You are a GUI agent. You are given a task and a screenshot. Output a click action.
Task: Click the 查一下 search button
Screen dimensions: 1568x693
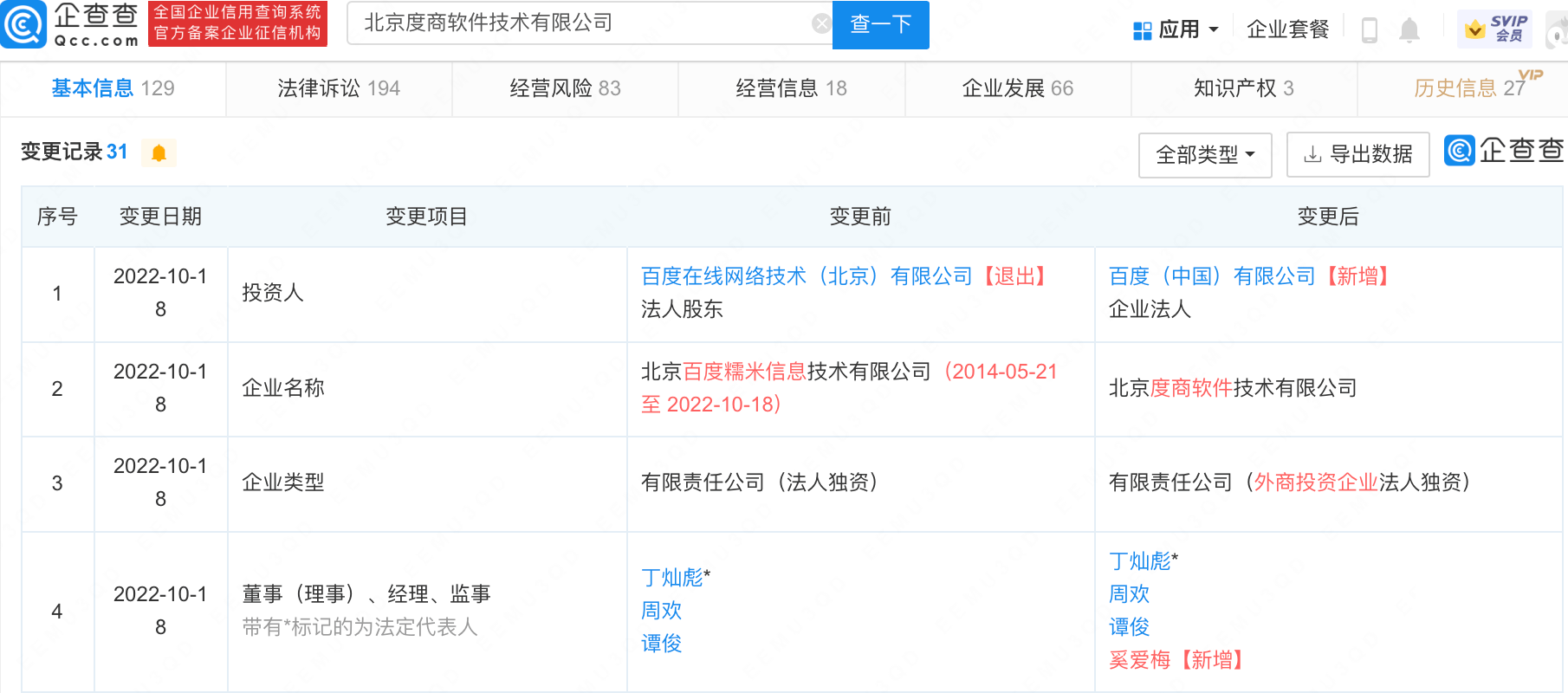coord(880,24)
